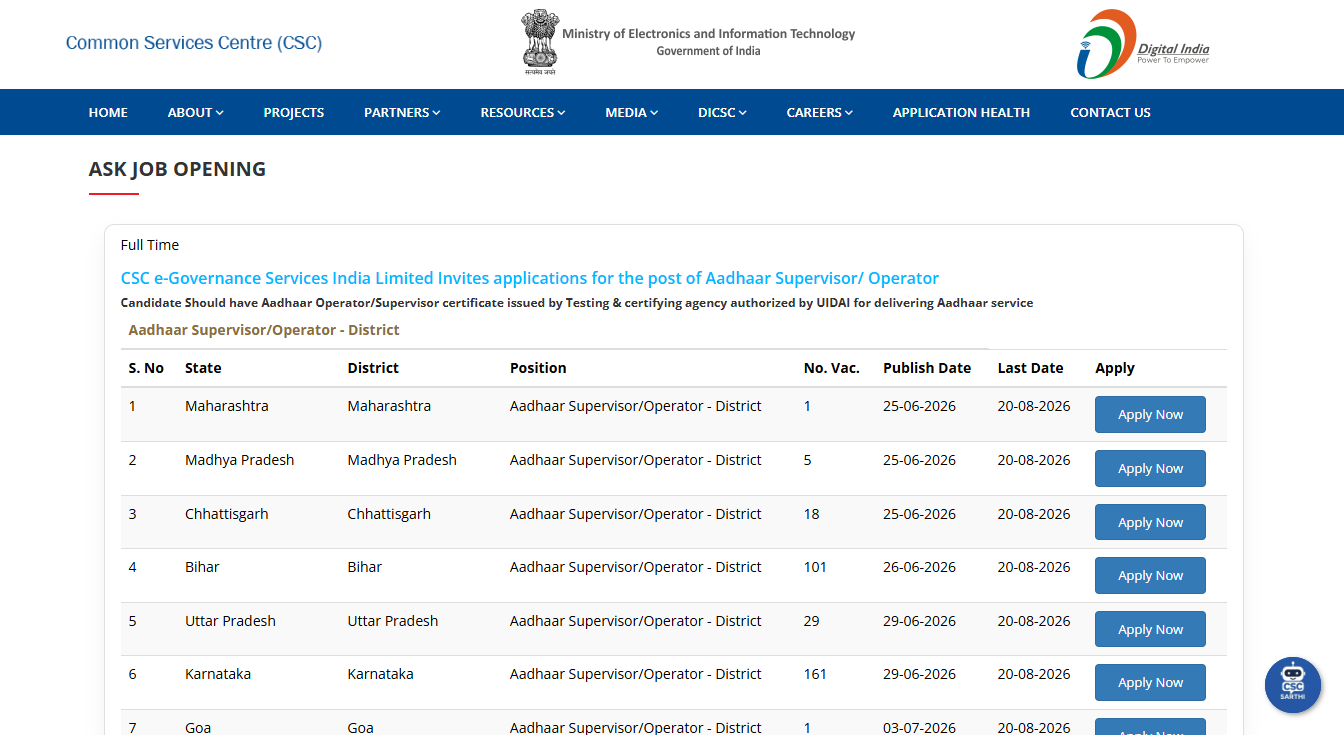Viewport: 1344px width, 735px height.
Task: Click the Position column header
Action: point(538,368)
